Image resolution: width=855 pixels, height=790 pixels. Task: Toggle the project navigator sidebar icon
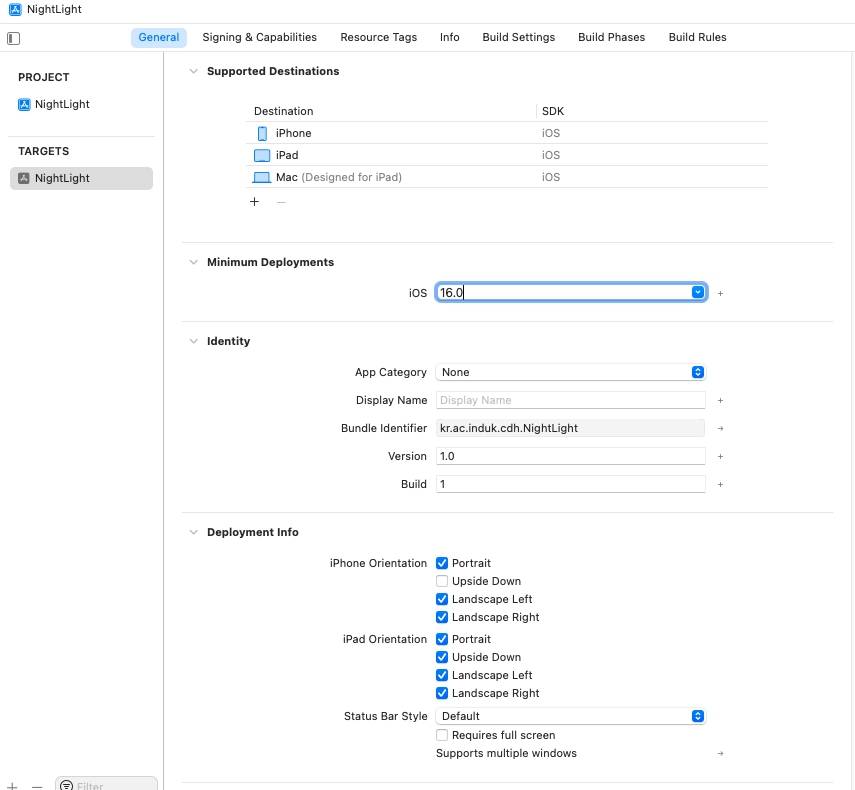tap(14, 38)
